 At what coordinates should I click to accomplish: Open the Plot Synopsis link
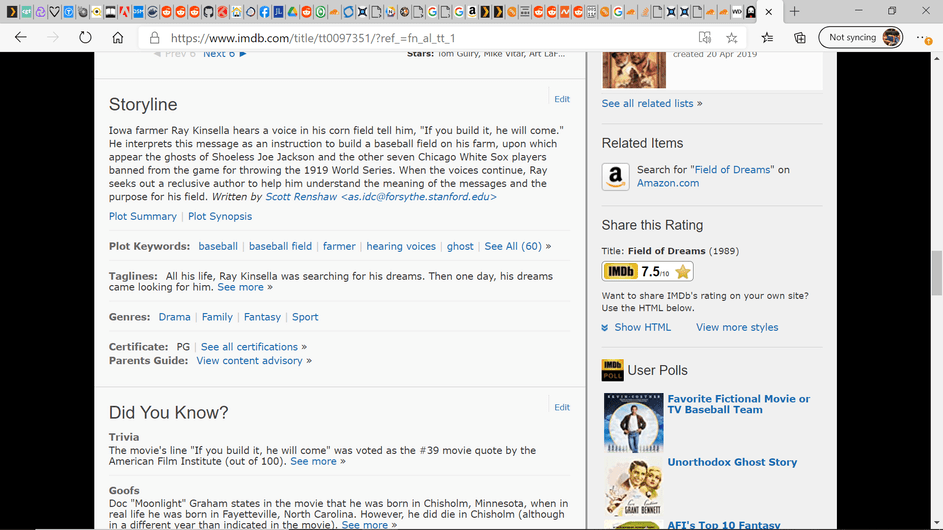220,216
